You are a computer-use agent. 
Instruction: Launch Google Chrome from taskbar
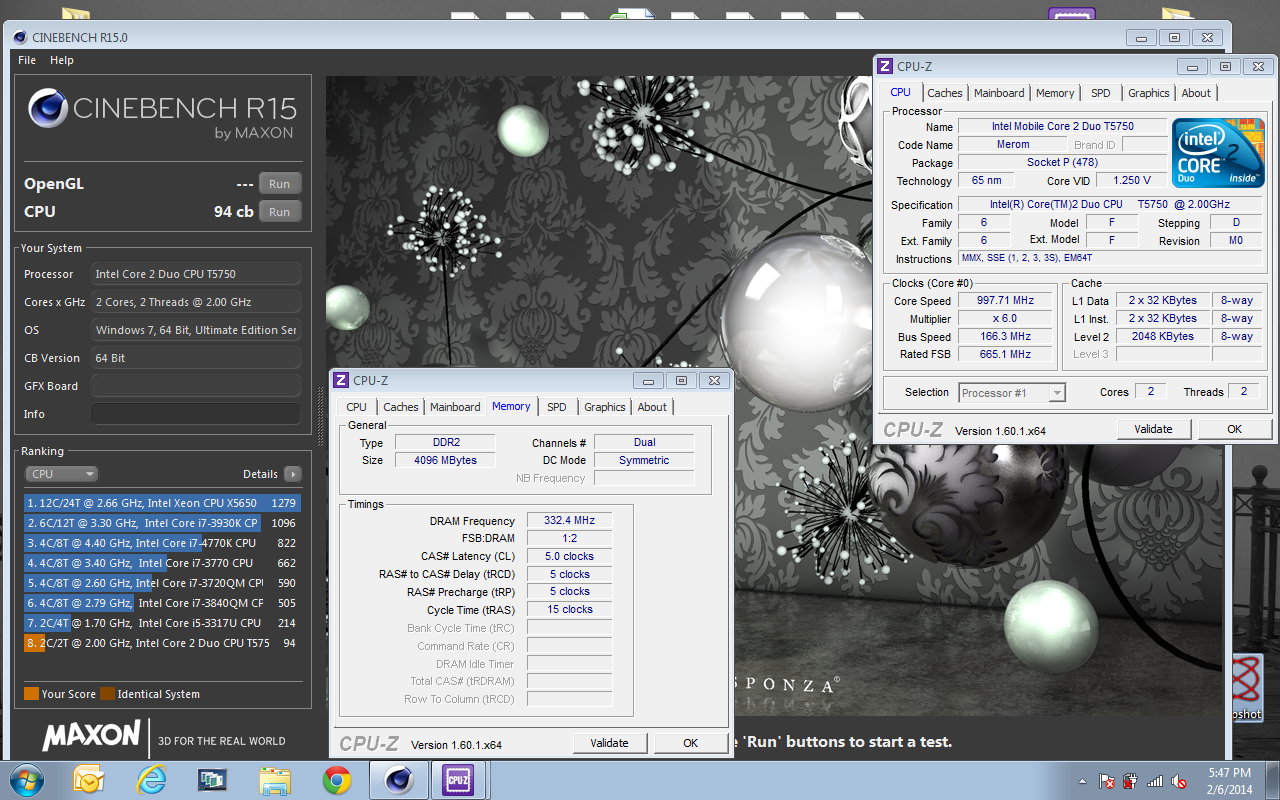pos(336,779)
